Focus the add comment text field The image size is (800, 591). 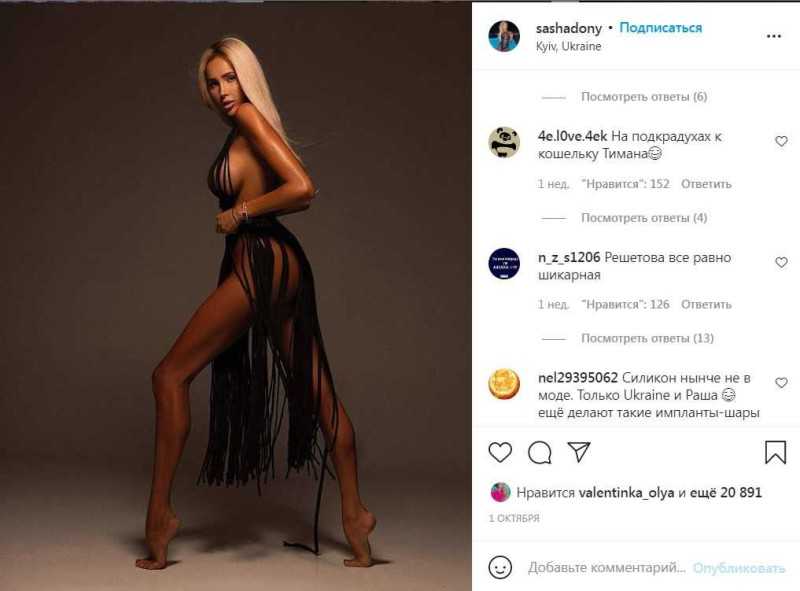(x=607, y=567)
